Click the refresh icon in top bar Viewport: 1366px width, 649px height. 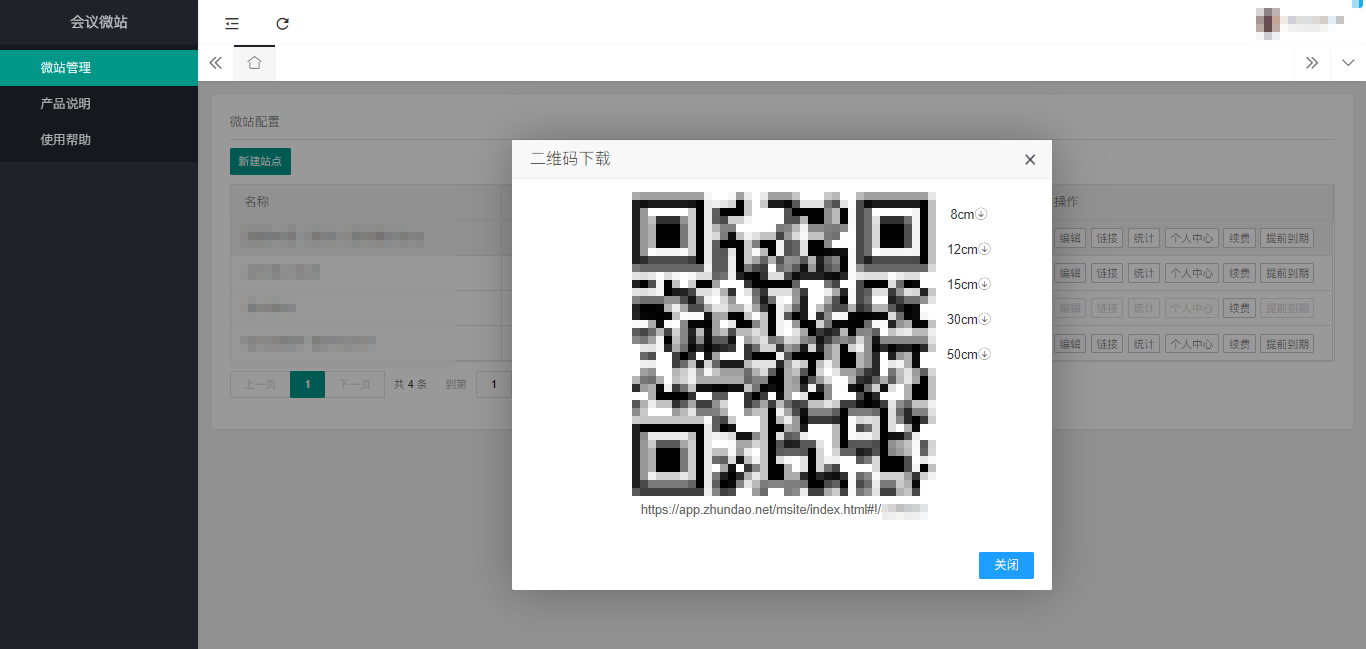pyautogui.click(x=283, y=23)
